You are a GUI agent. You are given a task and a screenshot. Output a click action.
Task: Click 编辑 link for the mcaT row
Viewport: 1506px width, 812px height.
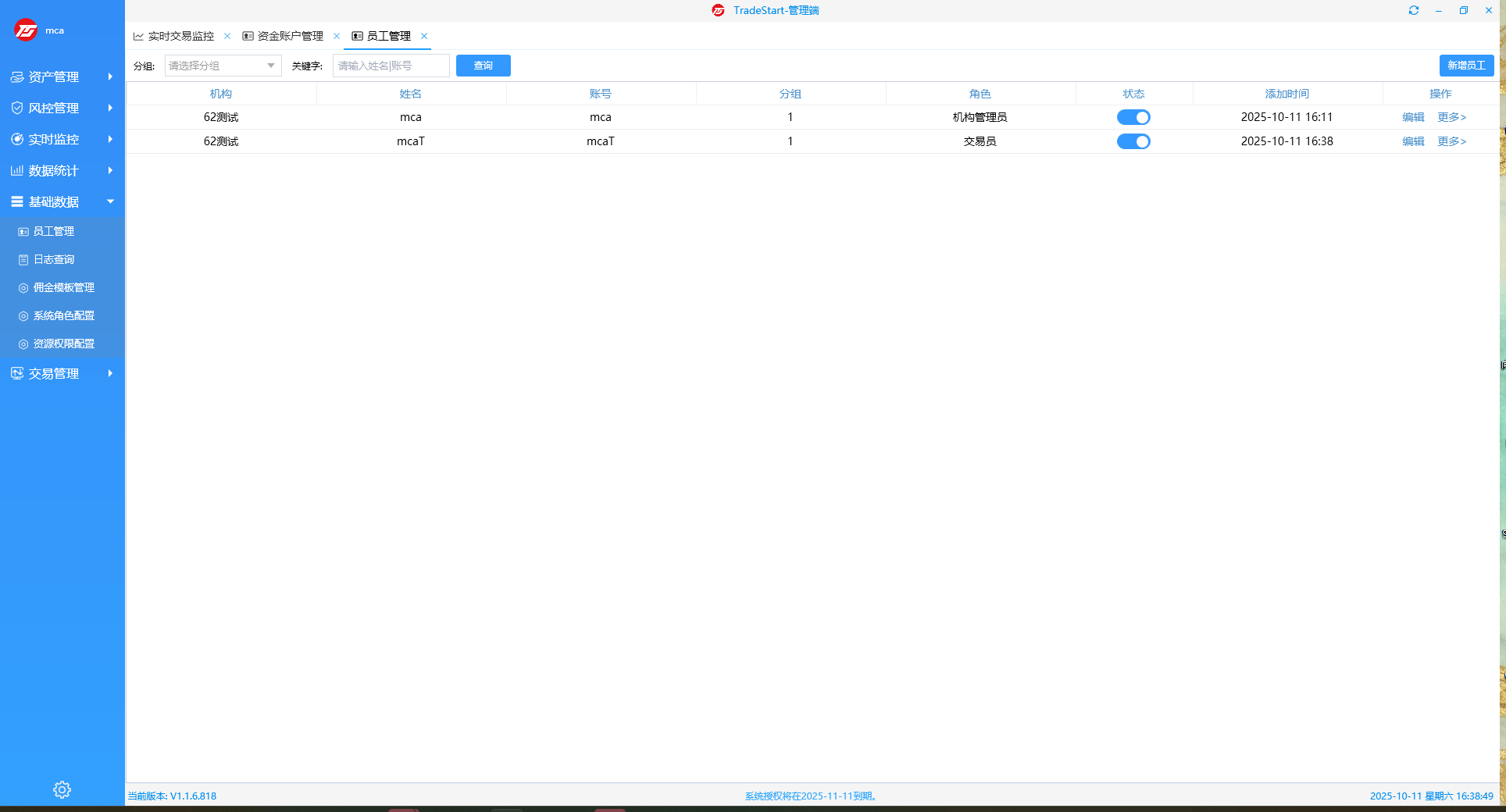click(x=1412, y=141)
